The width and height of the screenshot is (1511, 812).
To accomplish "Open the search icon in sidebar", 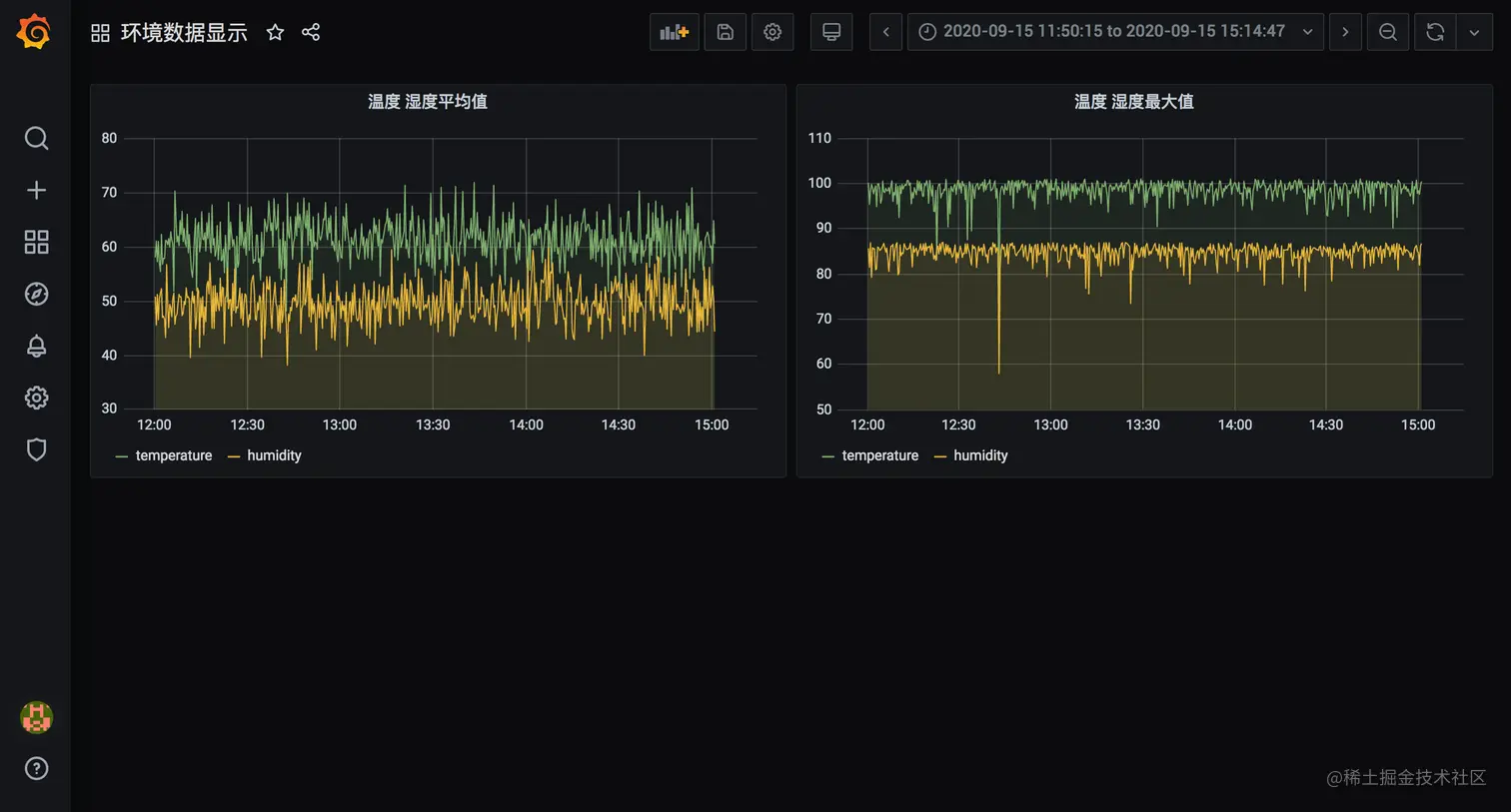I will tap(36, 138).
